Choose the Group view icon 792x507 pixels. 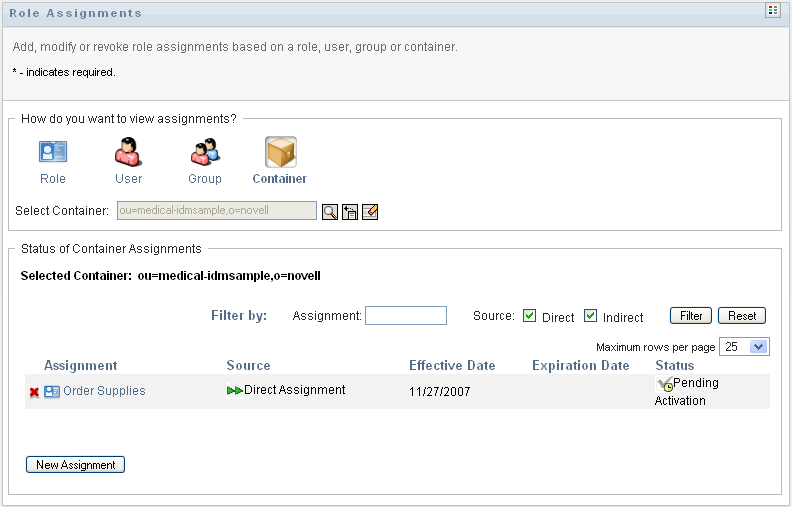[x=205, y=153]
